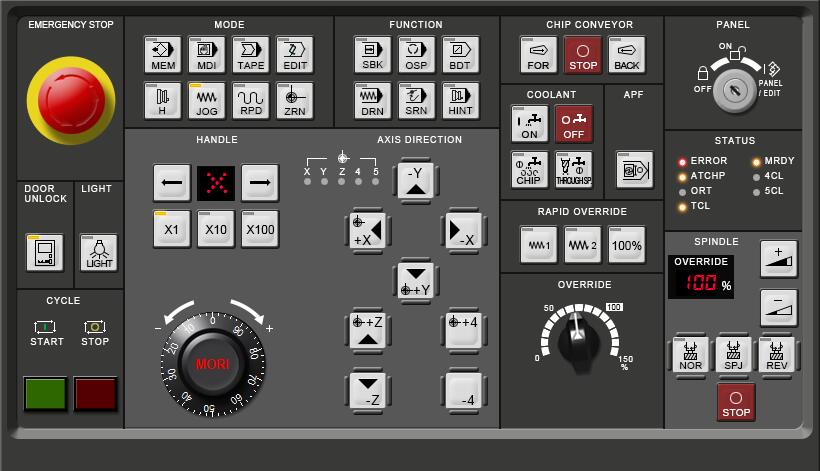Enable the DRN dry run function
Viewport: 820px width, 471px height.
372,101
